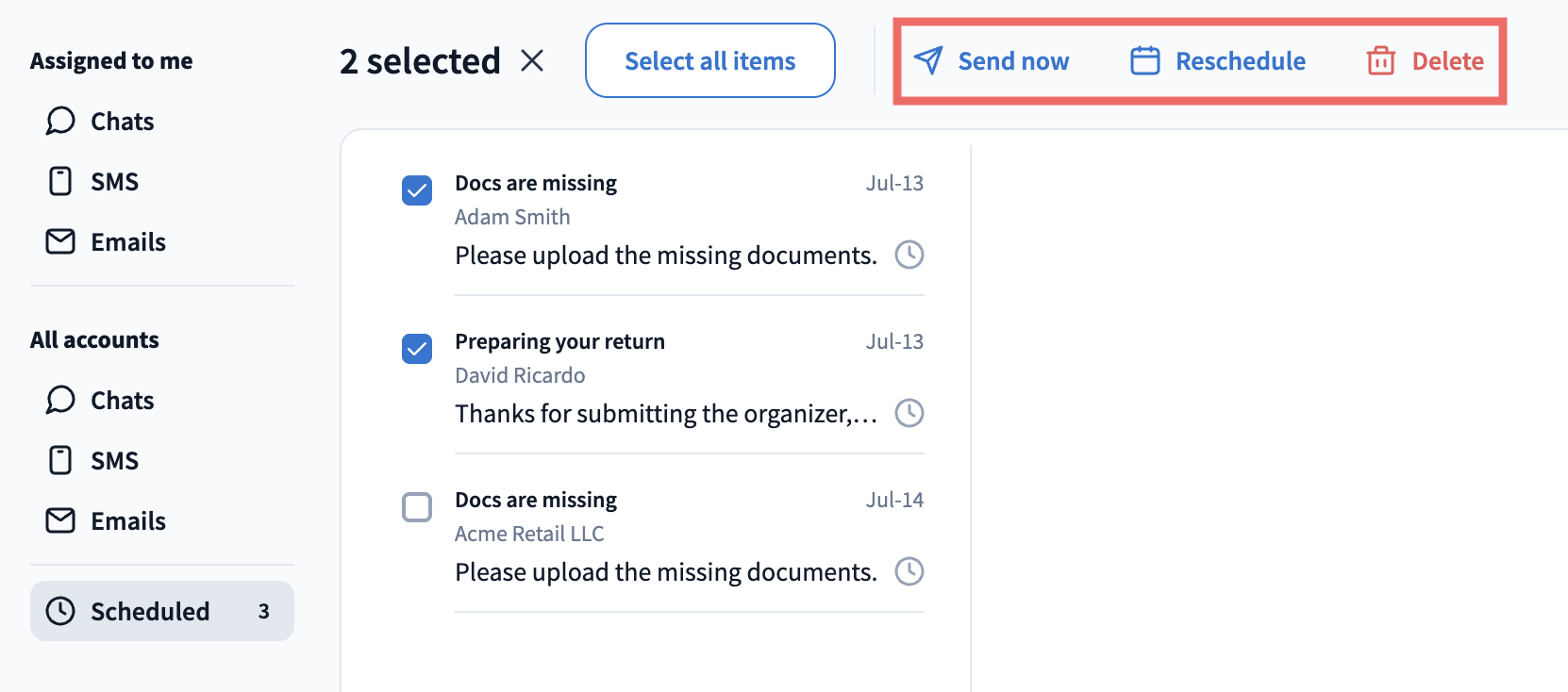Open the Scheduled messages section
Screen dimensions: 1568x692
pyautogui.click(x=162, y=611)
